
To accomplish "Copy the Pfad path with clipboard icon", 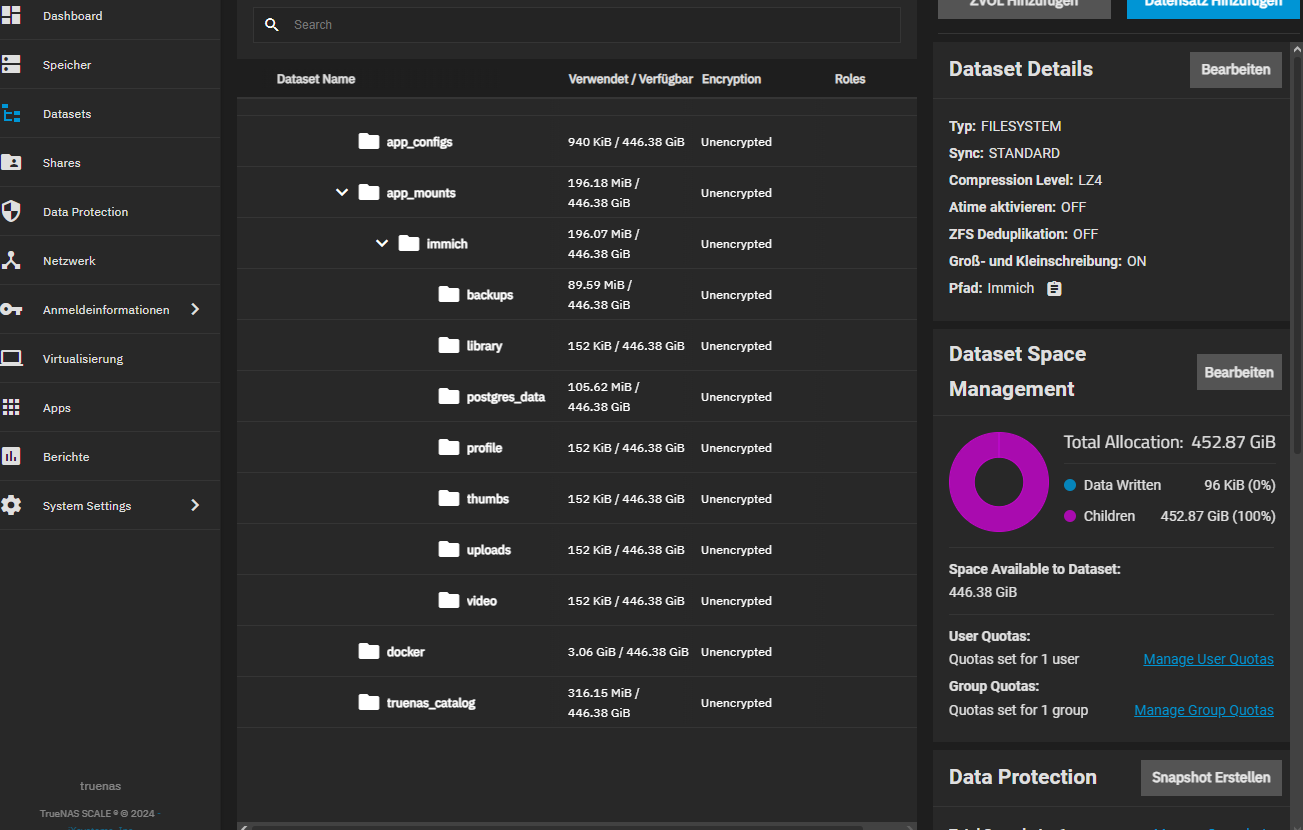I will (1054, 289).
